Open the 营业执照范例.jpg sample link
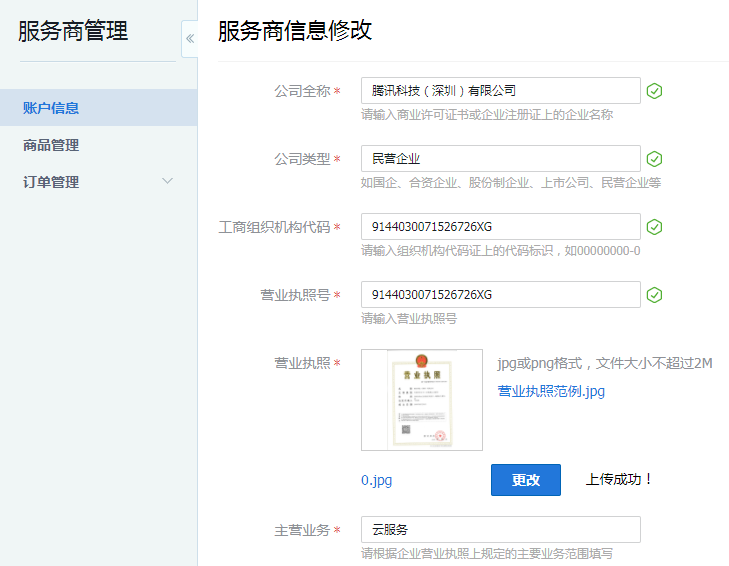 551,391
